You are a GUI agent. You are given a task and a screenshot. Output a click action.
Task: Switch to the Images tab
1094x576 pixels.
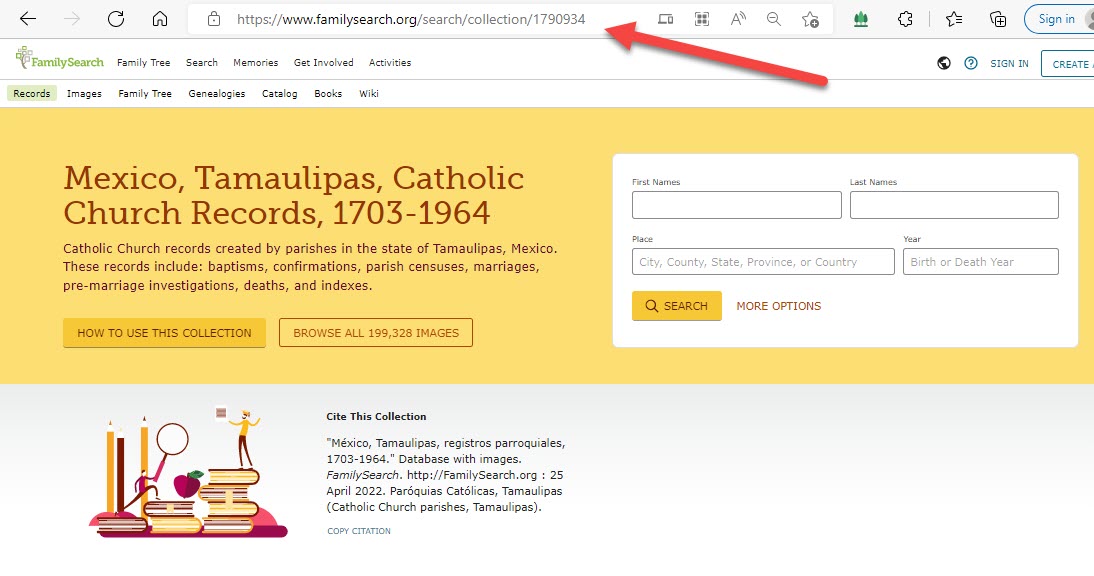click(84, 93)
